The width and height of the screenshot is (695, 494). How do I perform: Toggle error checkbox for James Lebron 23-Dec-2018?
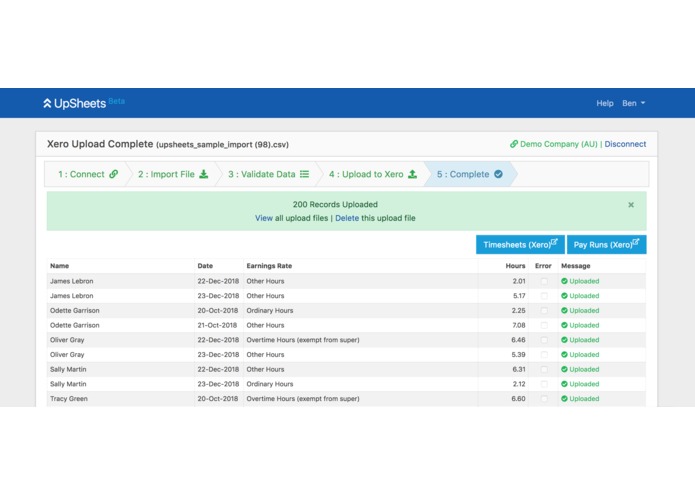[544, 296]
